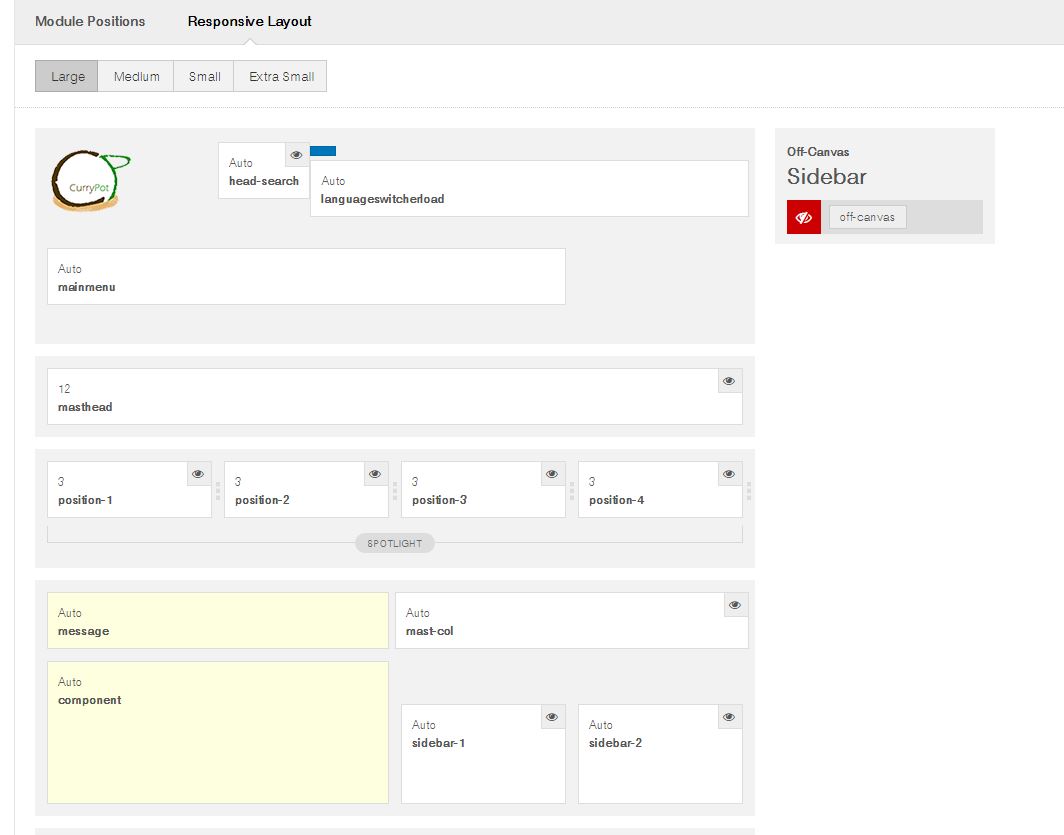Toggle sidebar-1 visibility eye icon
This screenshot has width=1064, height=835.
tap(552, 717)
